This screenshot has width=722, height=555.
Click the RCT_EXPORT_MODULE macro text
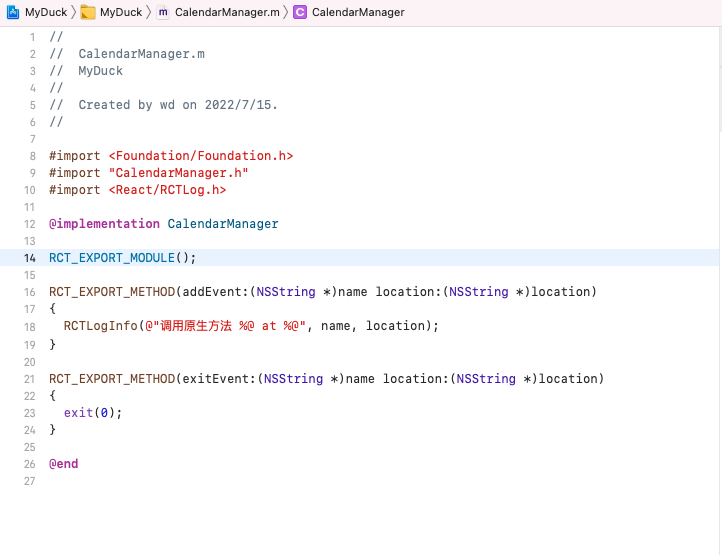click(112, 258)
